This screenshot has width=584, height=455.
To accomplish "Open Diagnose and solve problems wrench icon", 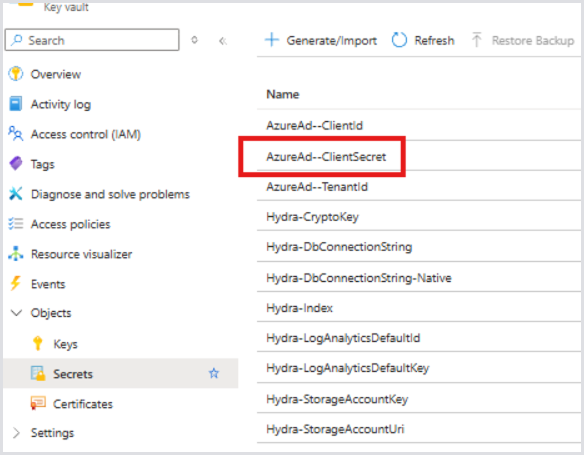I will [x=16, y=194].
